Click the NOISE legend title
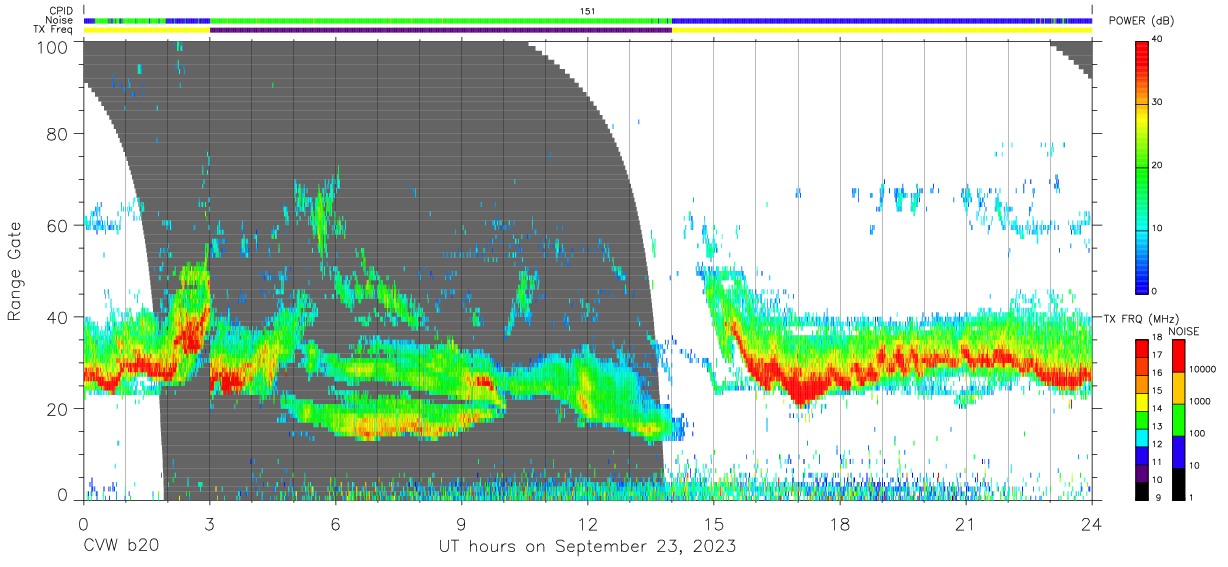Viewport: 1228px width, 567px height. click(x=1182, y=331)
